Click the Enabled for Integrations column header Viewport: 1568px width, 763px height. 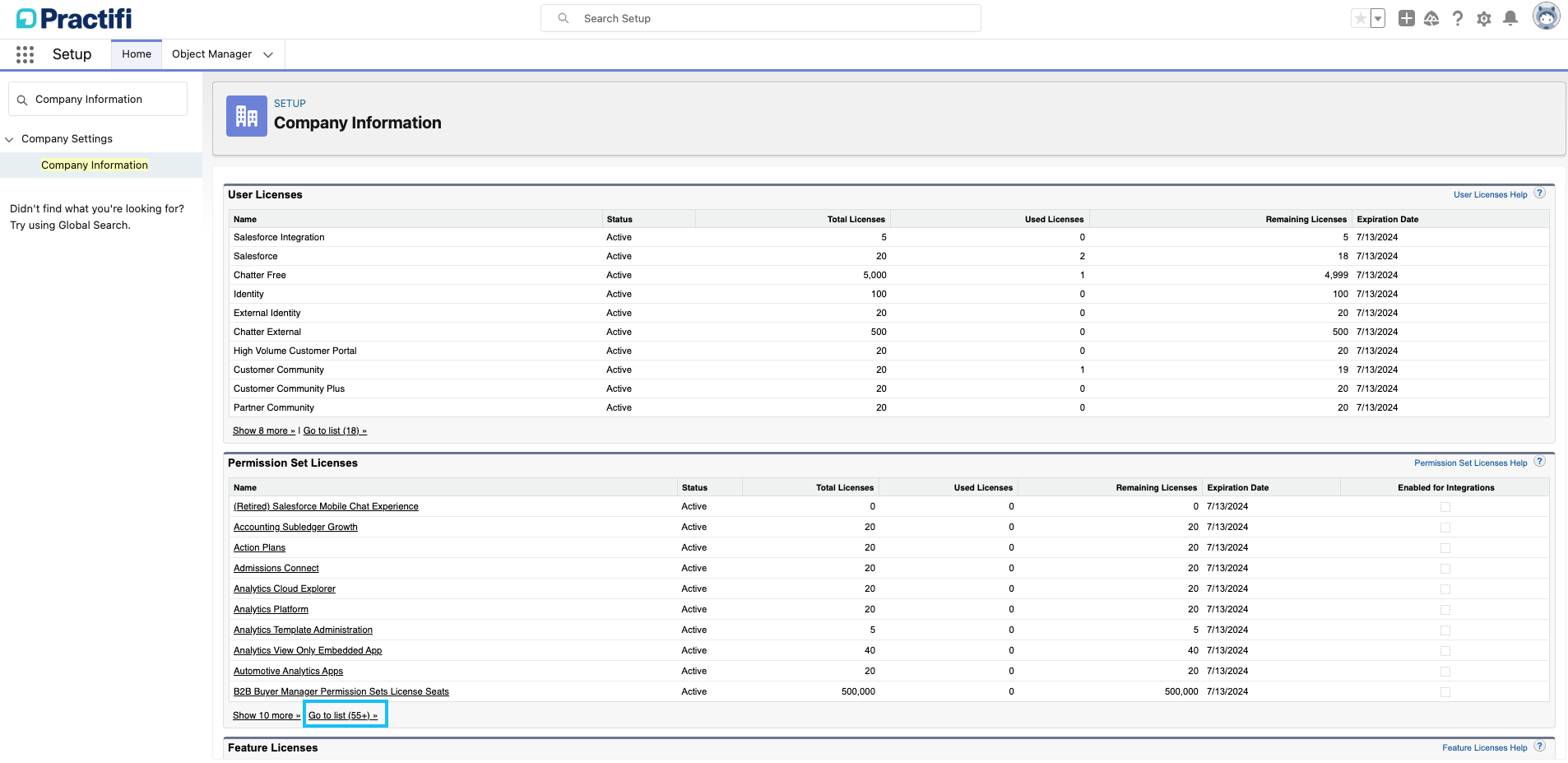pyautogui.click(x=1445, y=487)
